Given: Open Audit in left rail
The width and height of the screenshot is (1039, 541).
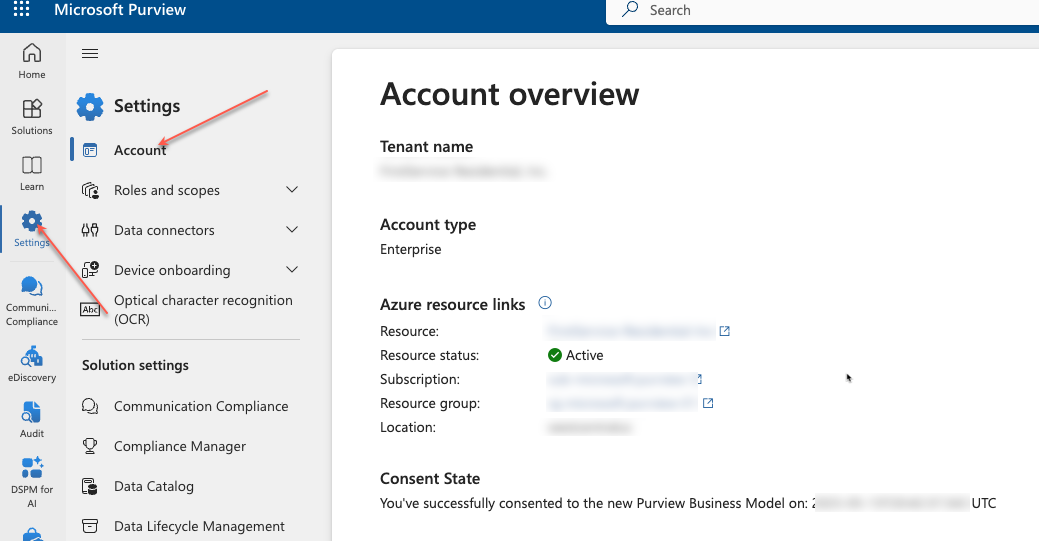Looking at the screenshot, I should pyautogui.click(x=32, y=420).
